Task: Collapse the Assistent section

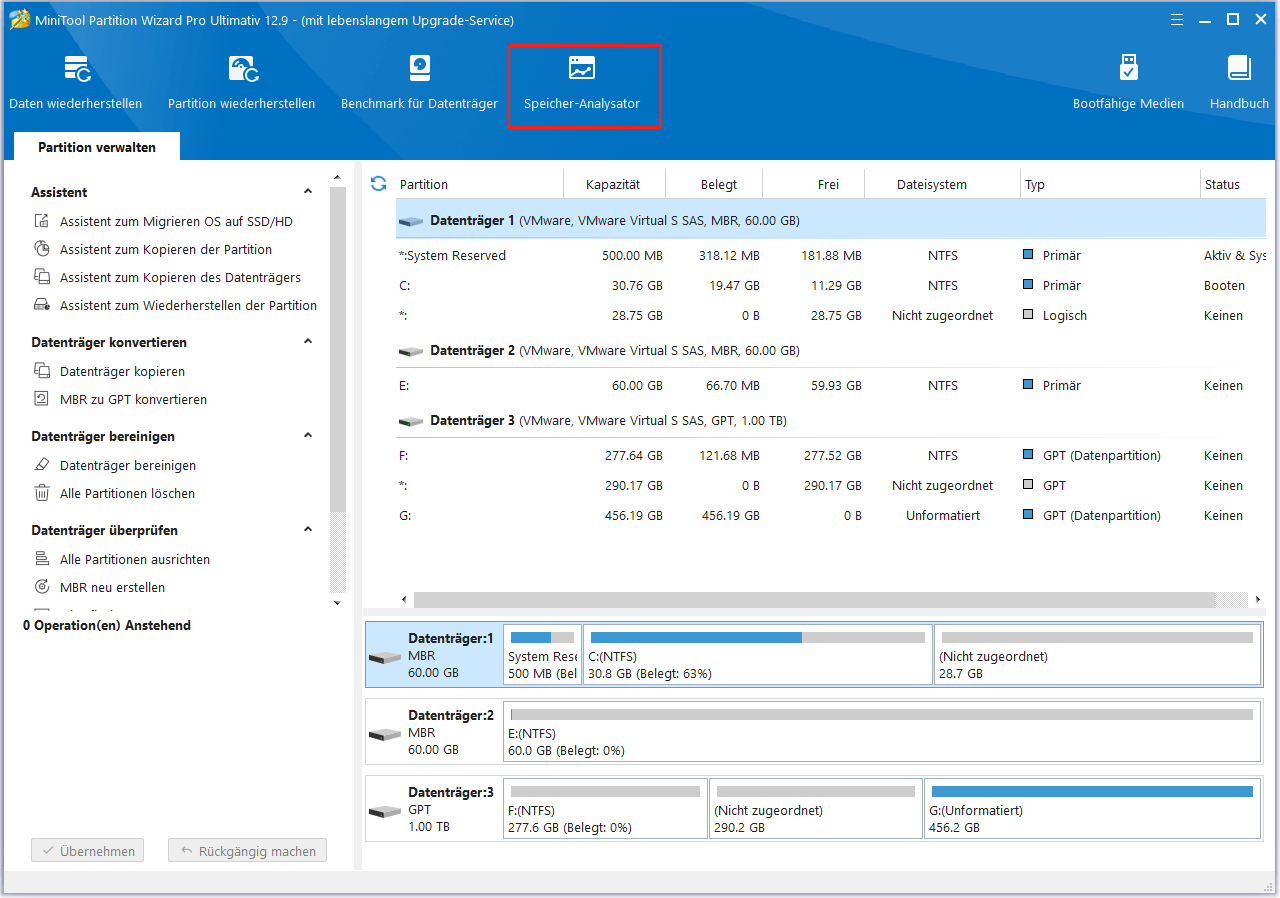Action: [308, 192]
